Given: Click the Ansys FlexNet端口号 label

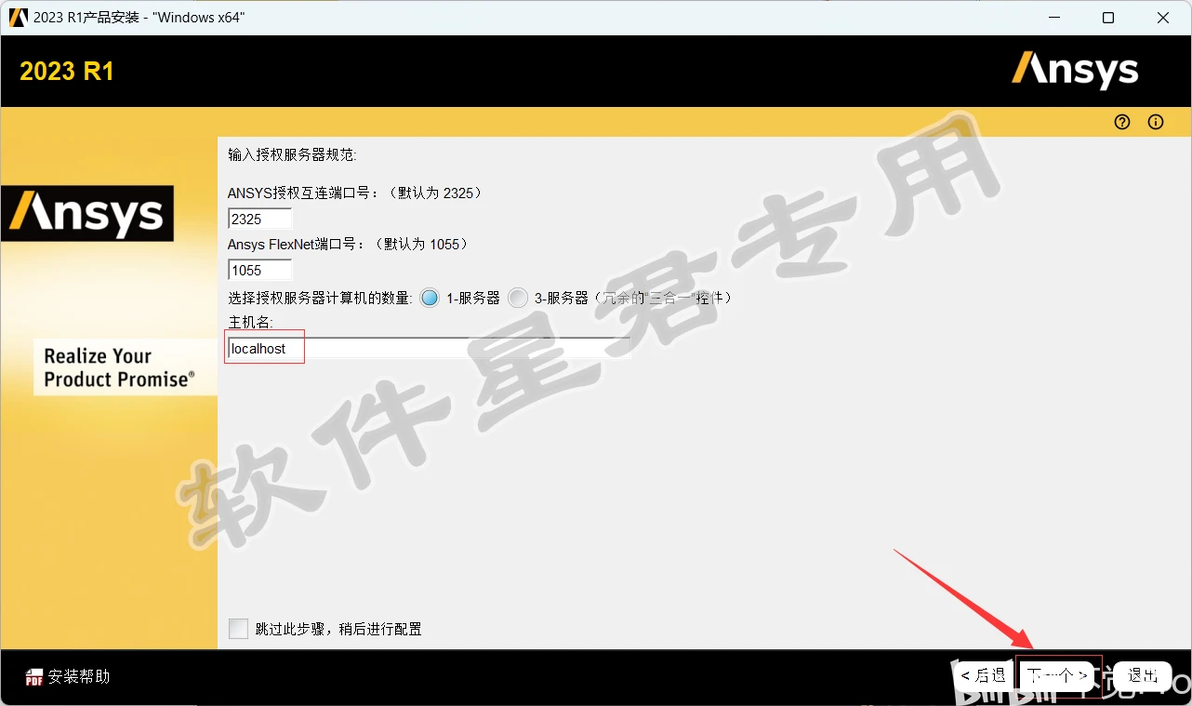Looking at the screenshot, I should [347, 244].
